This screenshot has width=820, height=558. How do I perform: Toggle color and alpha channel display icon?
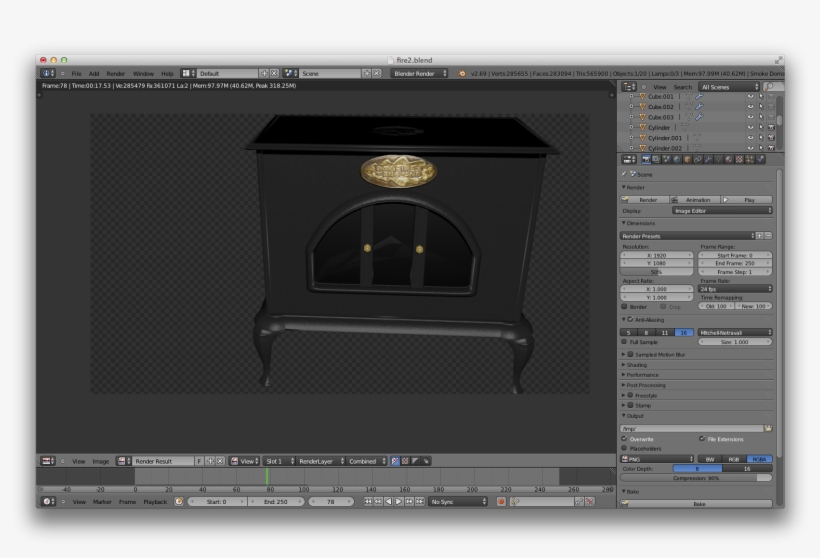(395, 461)
